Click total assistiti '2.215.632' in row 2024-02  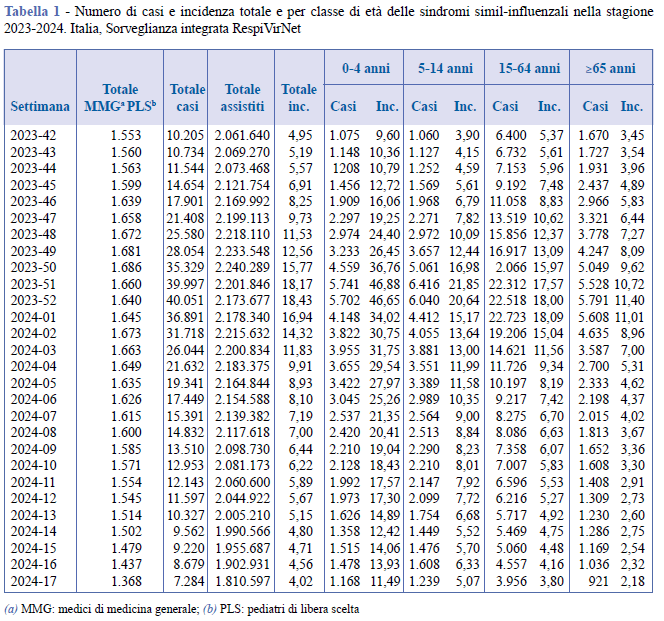[x=242, y=333]
